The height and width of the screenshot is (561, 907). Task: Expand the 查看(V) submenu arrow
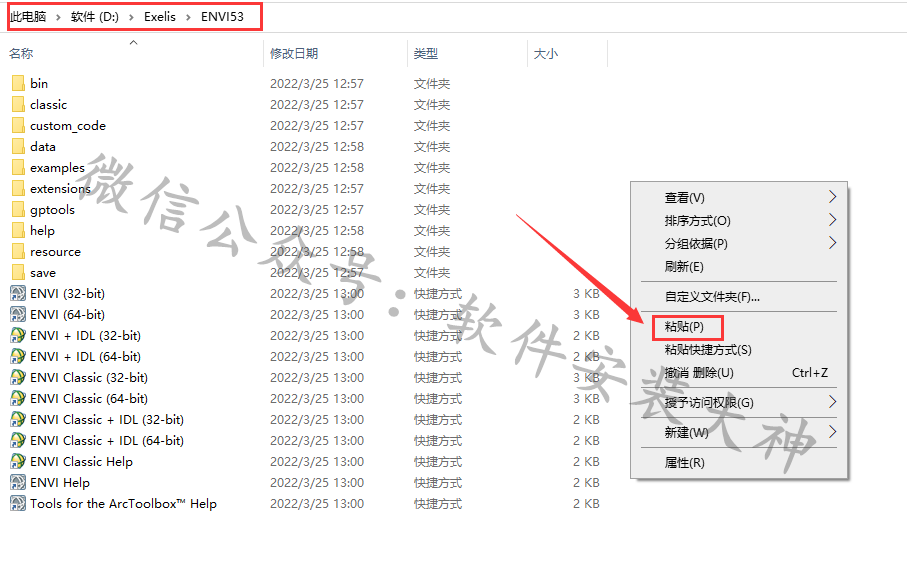(832, 197)
